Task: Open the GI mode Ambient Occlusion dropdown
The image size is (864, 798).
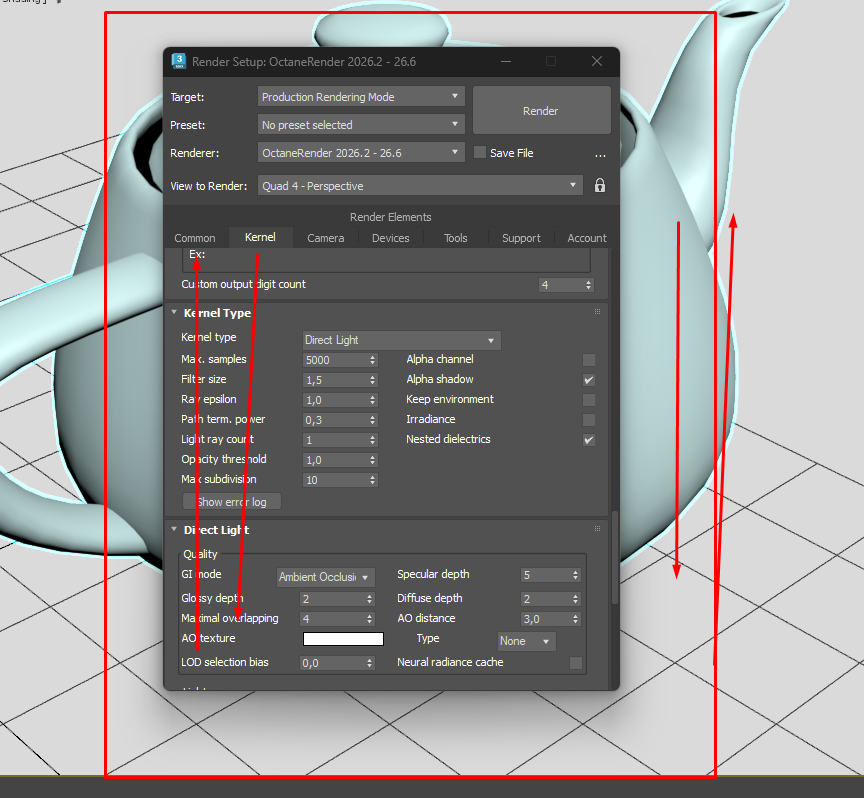Action: [x=326, y=577]
